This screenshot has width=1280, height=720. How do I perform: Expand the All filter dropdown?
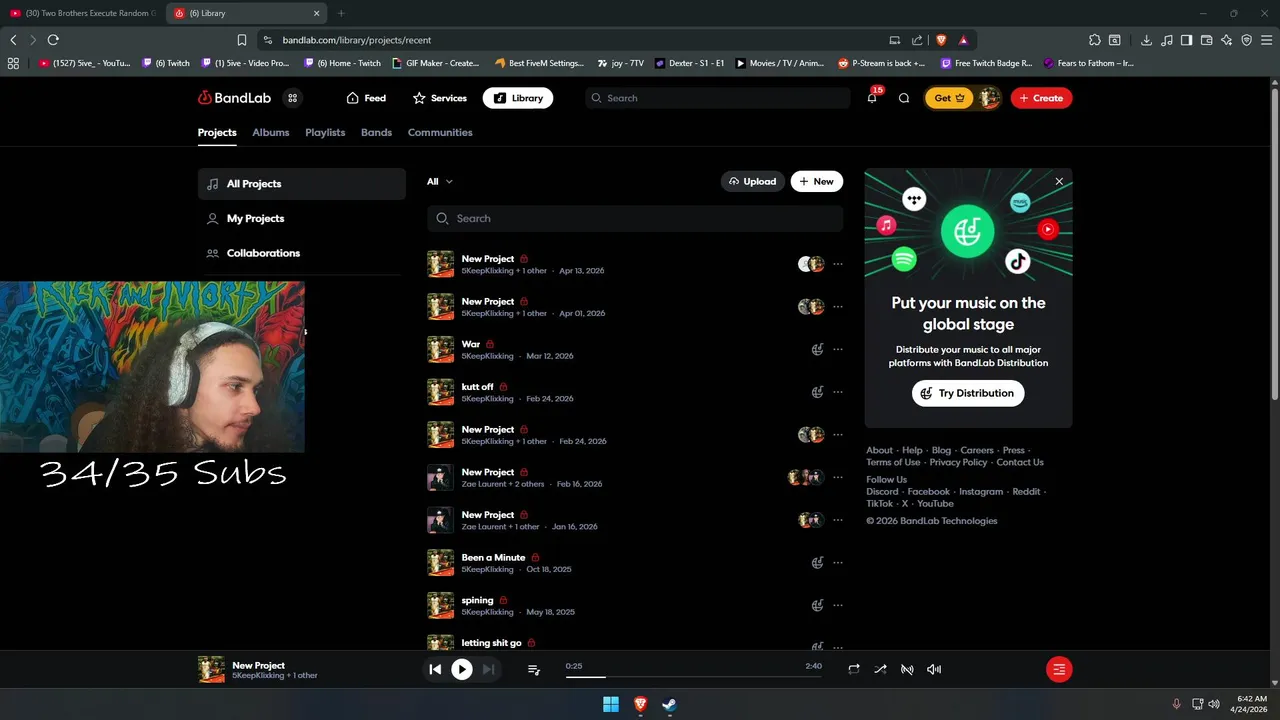click(439, 181)
